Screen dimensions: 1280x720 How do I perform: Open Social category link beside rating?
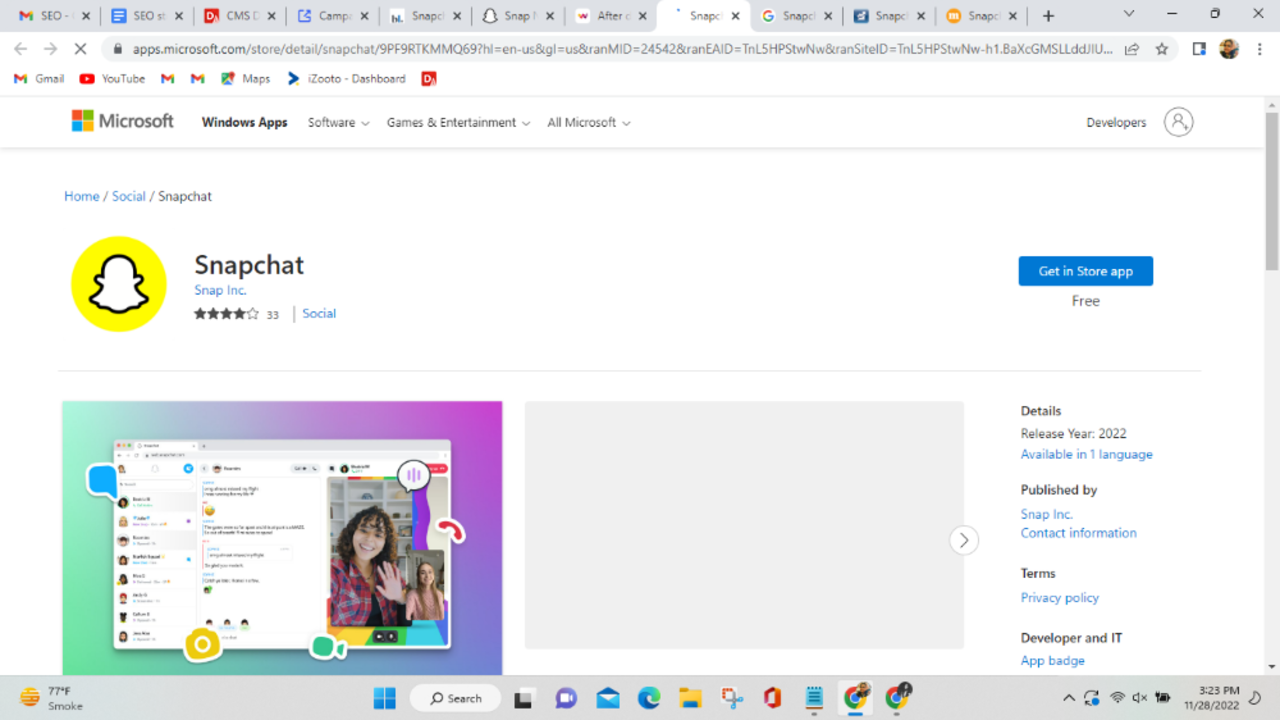(319, 313)
